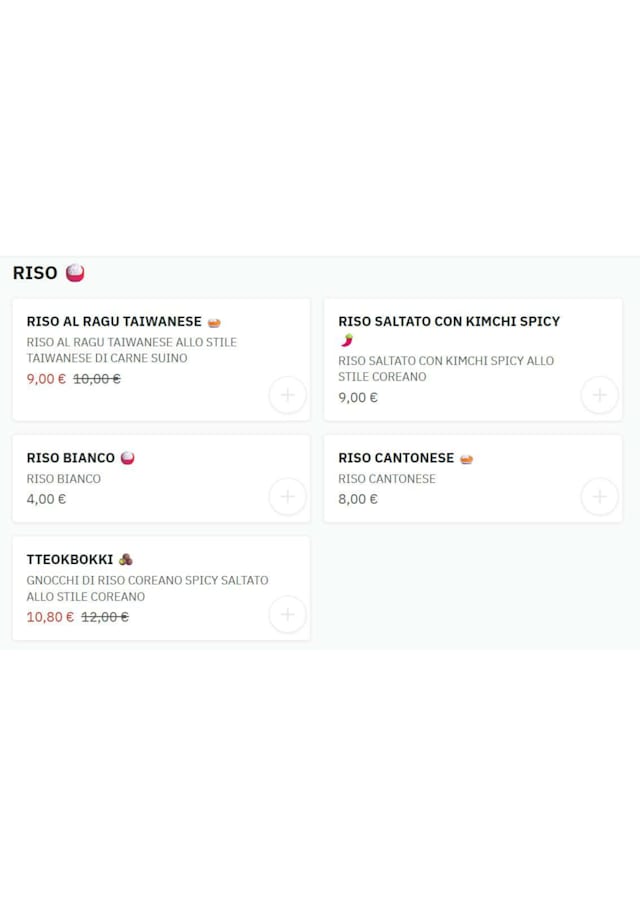Click the emoji beside Riso Cantonese title
The image size is (640, 906).
pos(466,458)
